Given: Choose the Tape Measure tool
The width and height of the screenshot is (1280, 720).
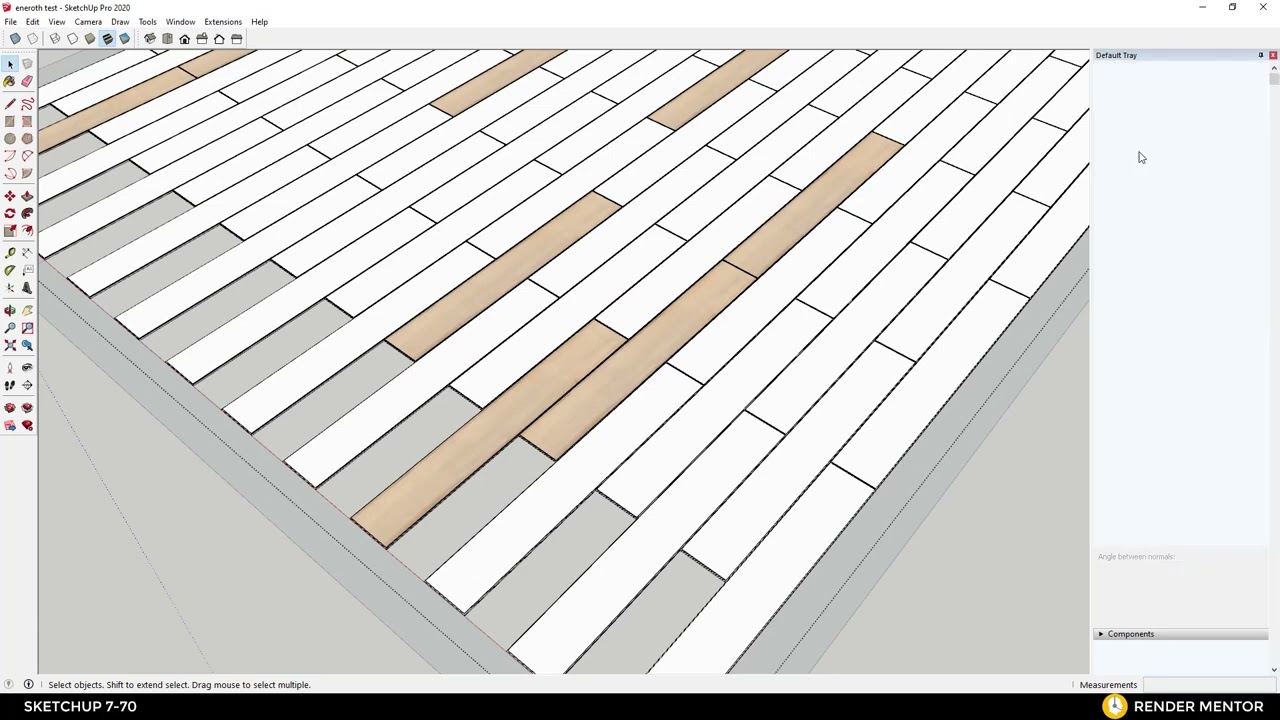Looking at the screenshot, I should point(10,253).
